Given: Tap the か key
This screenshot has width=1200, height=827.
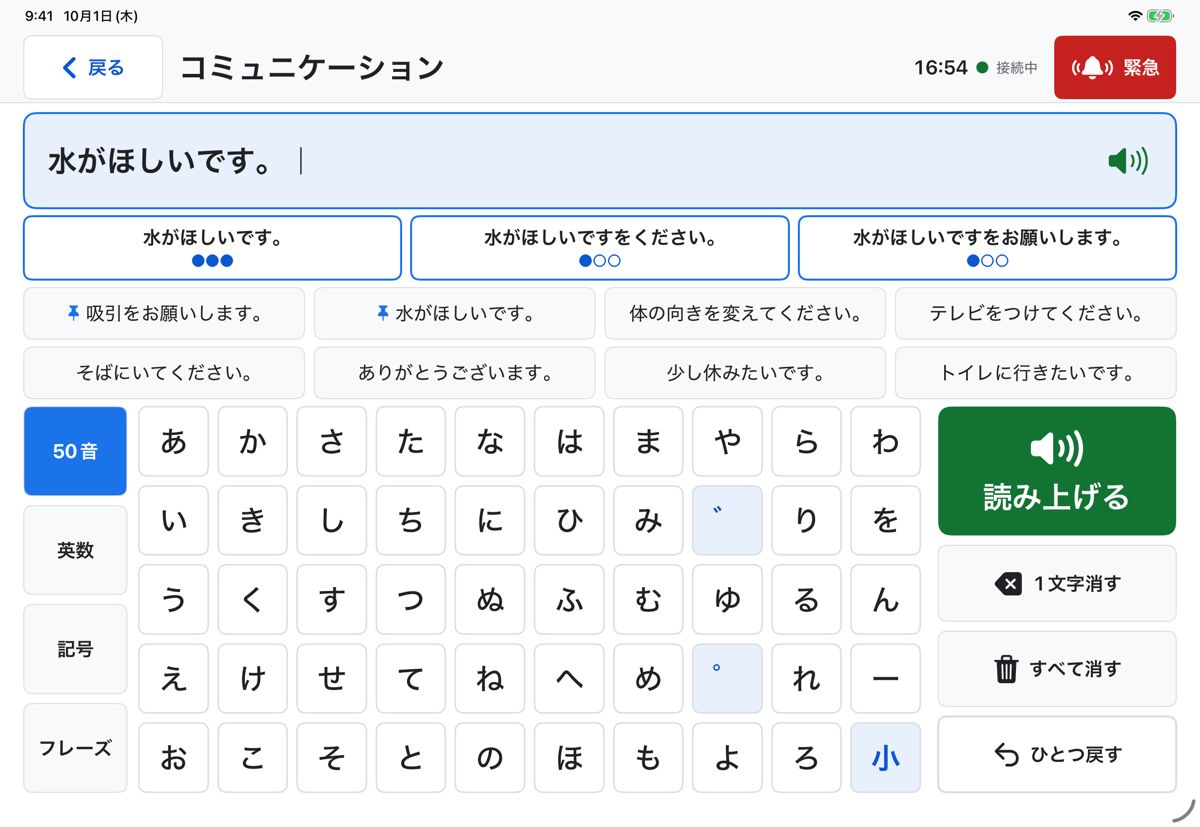Looking at the screenshot, I should pos(252,442).
